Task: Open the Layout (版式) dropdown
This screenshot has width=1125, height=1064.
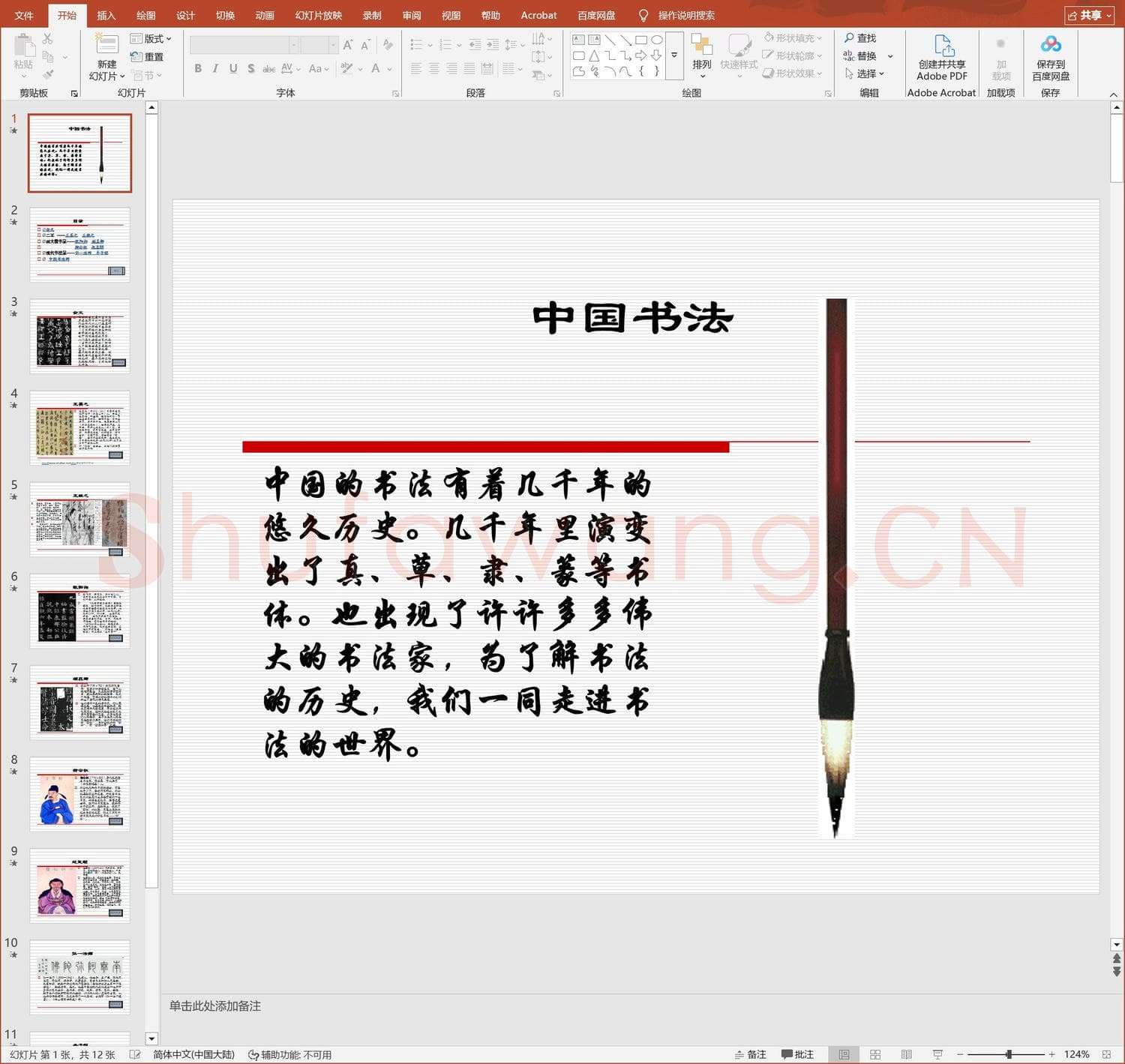Action: pyautogui.click(x=151, y=38)
